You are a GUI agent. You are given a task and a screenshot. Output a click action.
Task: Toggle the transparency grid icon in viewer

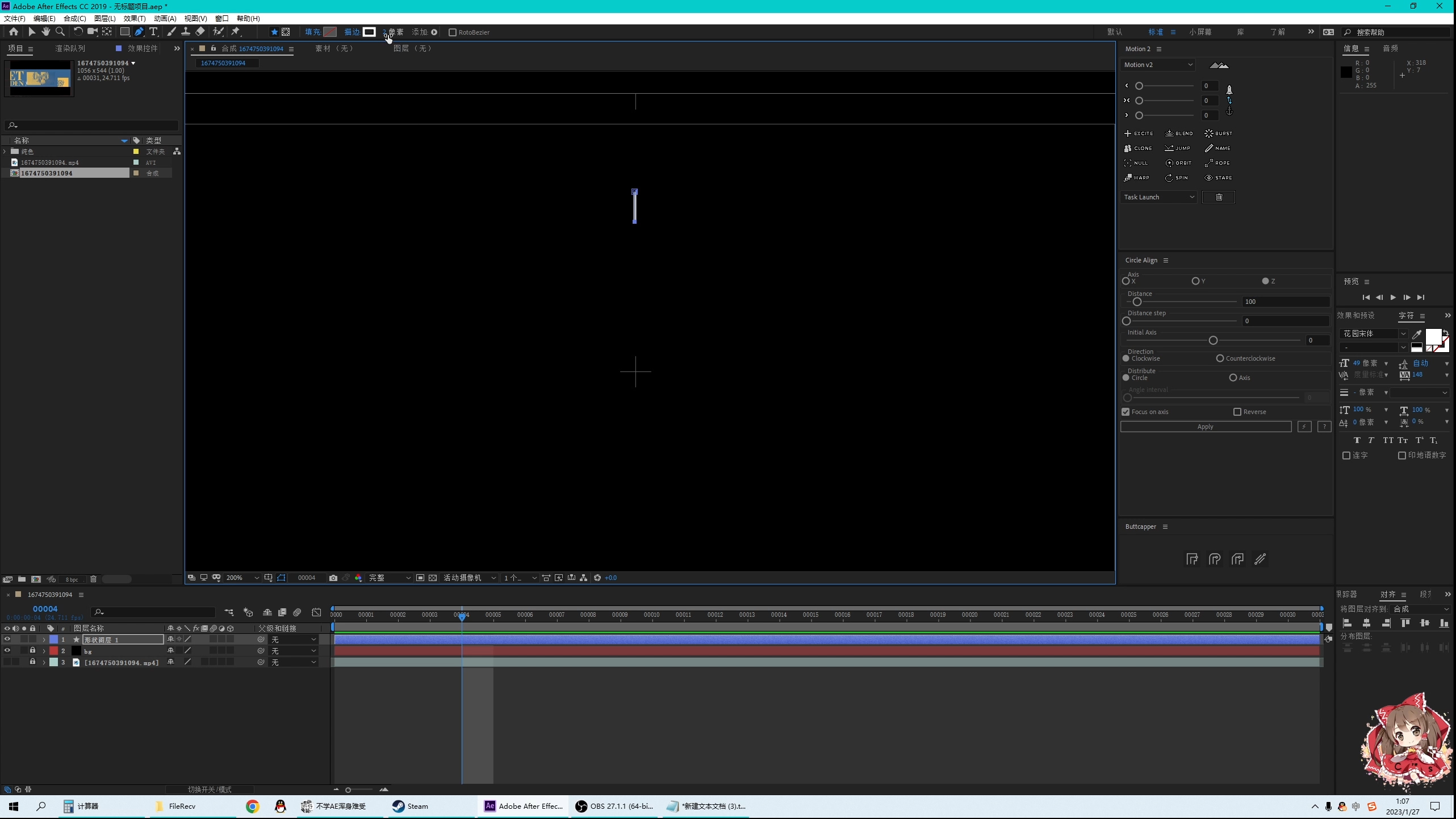tap(433, 578)
